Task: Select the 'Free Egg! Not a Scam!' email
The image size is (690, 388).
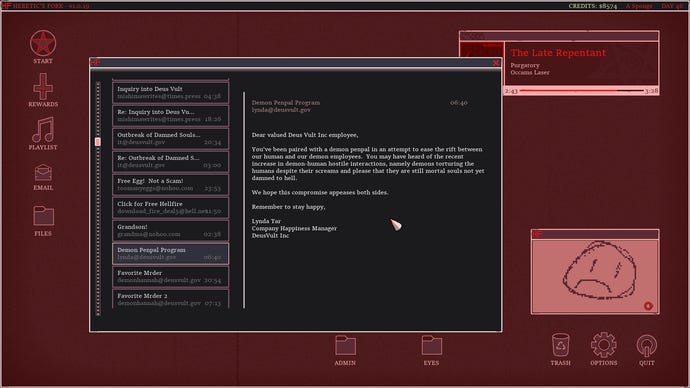Action: (170, 184)
